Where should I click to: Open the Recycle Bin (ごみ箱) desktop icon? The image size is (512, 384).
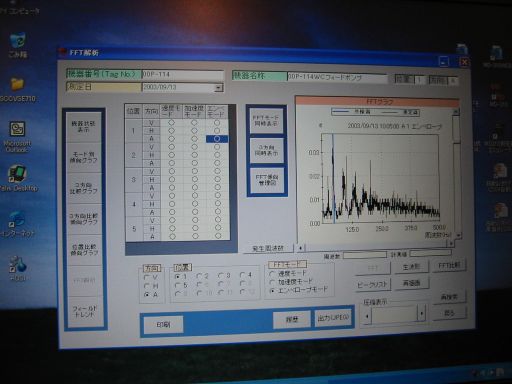pos(18,45)
